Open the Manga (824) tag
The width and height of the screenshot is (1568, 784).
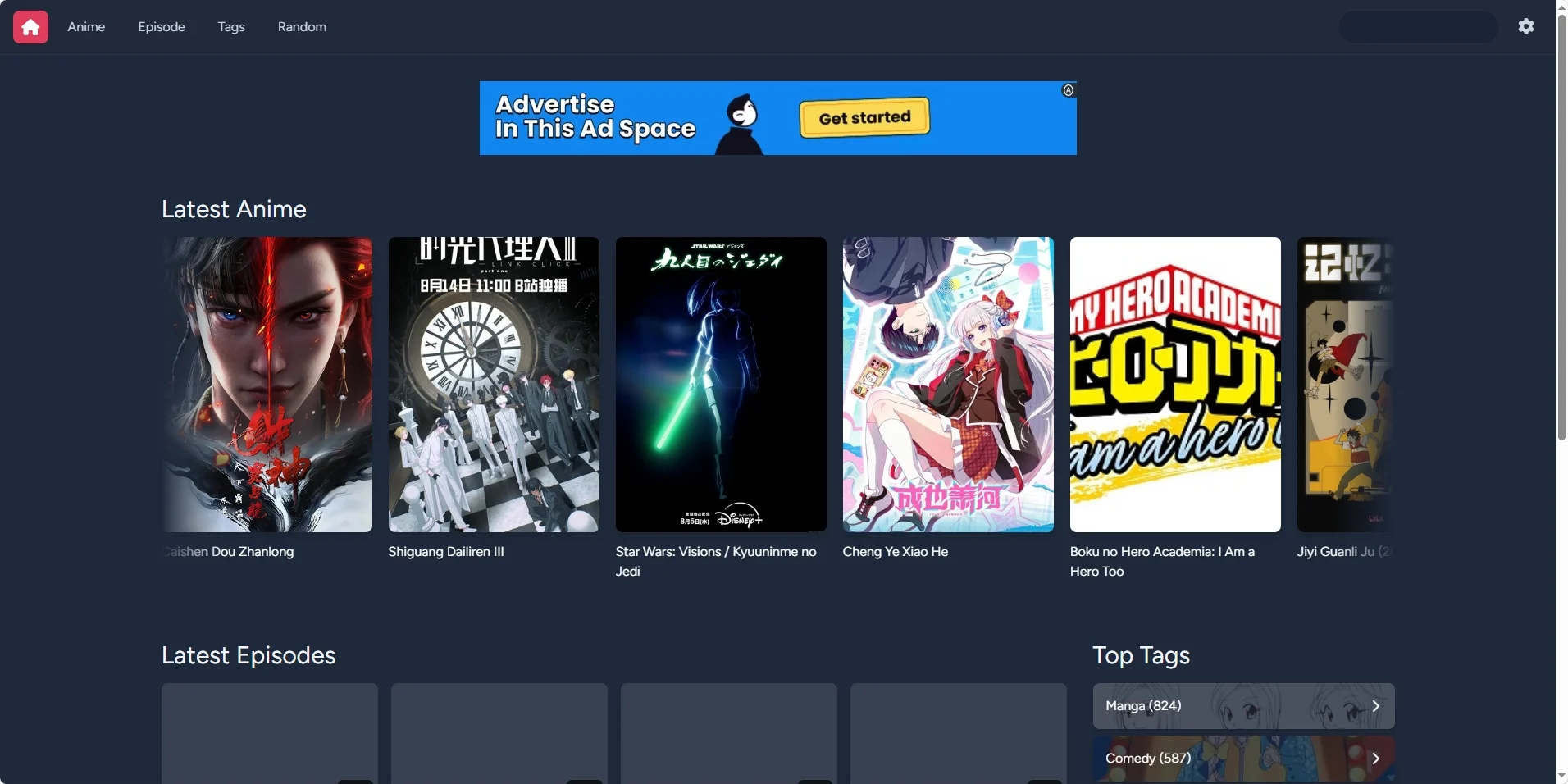coord(1243,706)
